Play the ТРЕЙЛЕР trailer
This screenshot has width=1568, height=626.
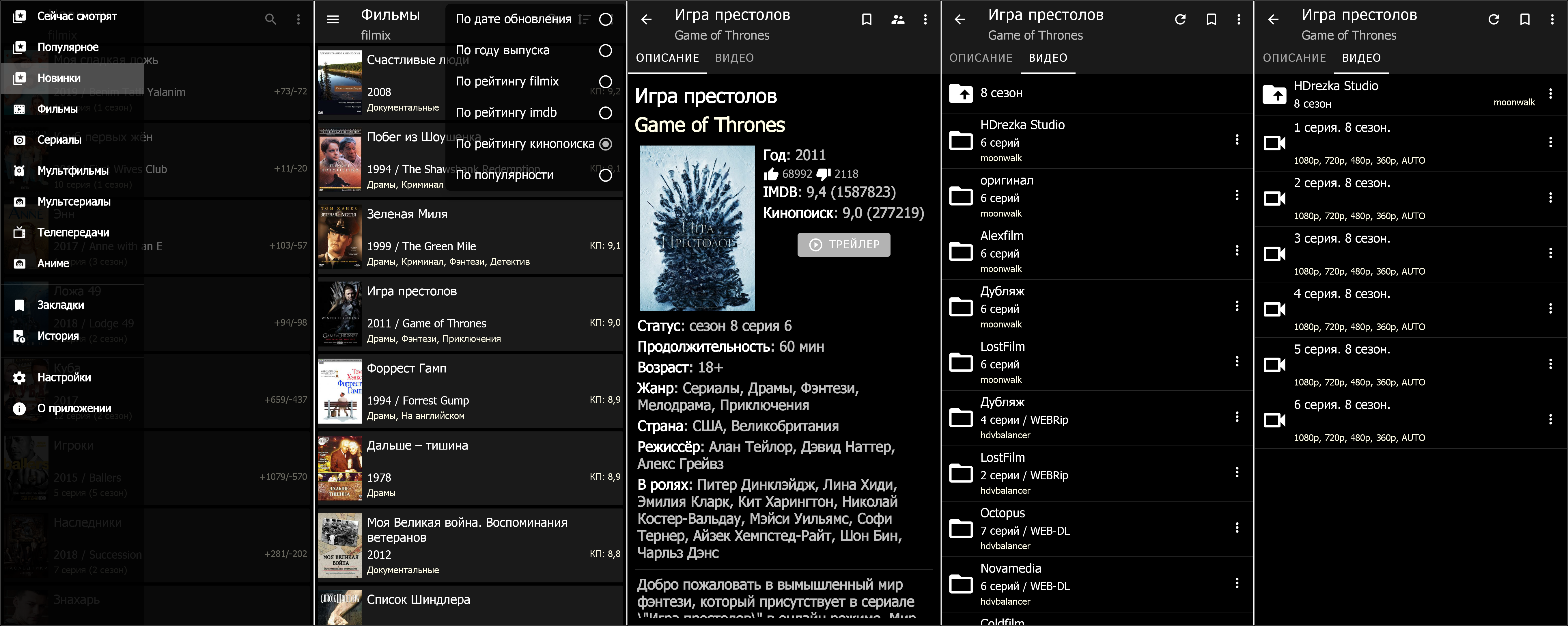click(844, 245)
